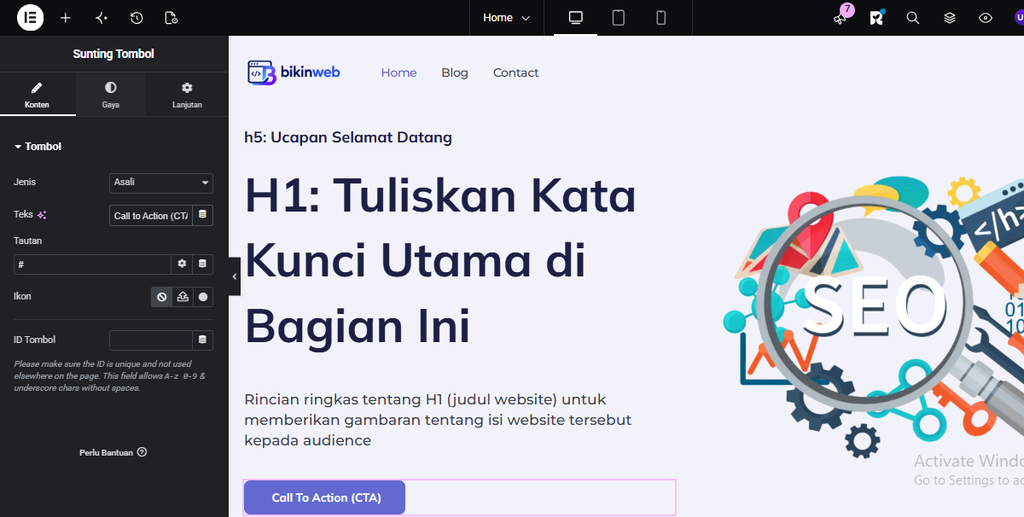Select the H1 Tuliskan Kata Kunci heading
1024x517 pixels.
click(x=440, y=261)
